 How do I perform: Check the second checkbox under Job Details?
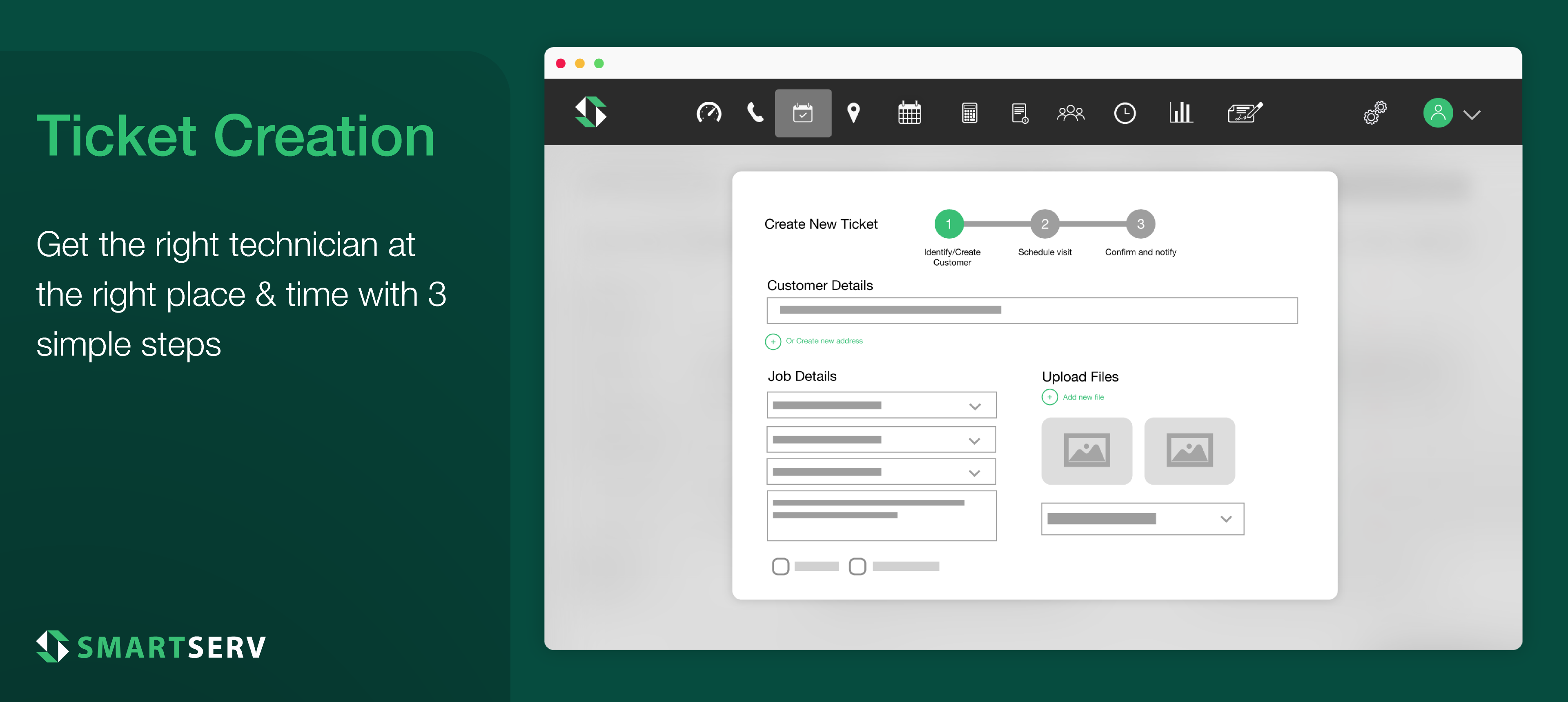tap(857, 566)
